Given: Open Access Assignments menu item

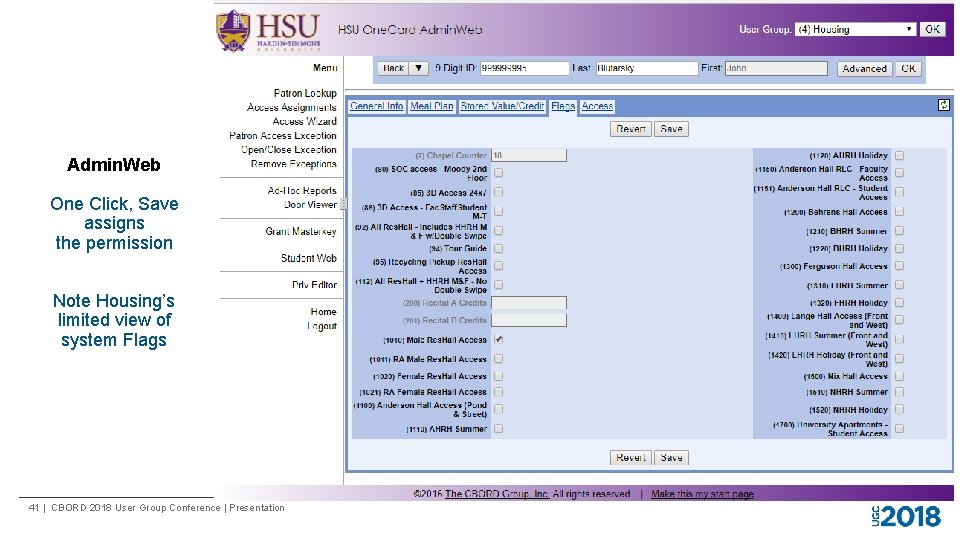Looking at the screenshot, I should click(291, 107).
